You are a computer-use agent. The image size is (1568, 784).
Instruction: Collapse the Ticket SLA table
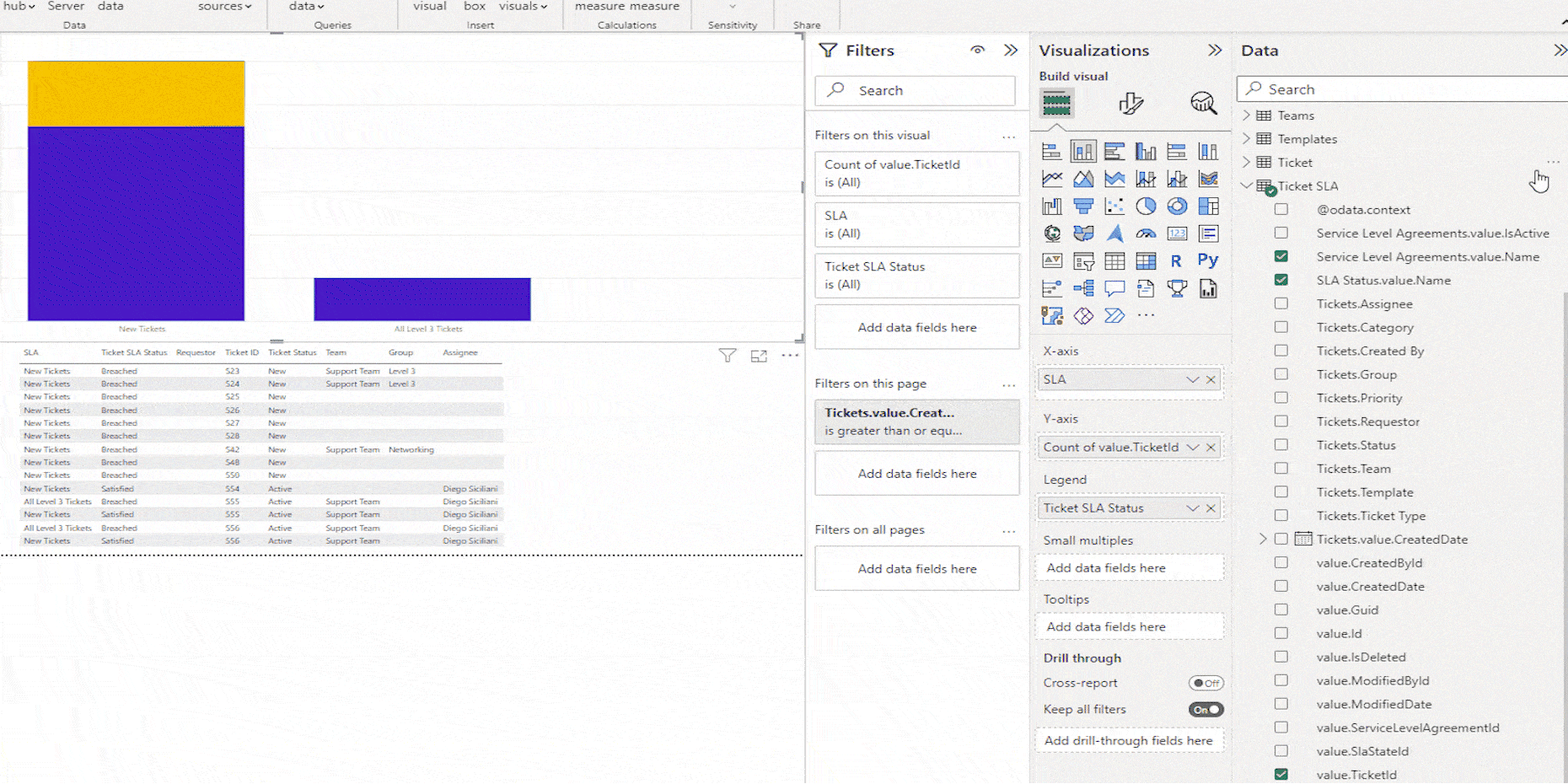click(1247, 186)
